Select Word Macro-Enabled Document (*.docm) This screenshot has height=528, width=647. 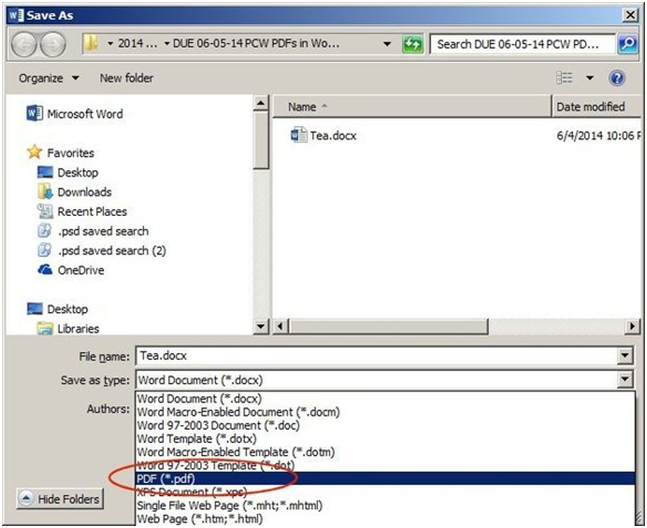click(x=385, y=412)
